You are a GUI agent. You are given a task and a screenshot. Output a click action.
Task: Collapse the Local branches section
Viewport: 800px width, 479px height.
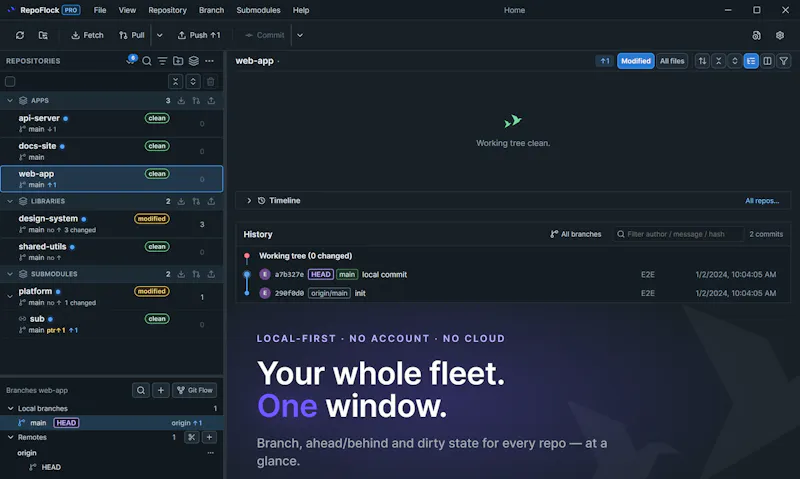click(x=10, y=409)
